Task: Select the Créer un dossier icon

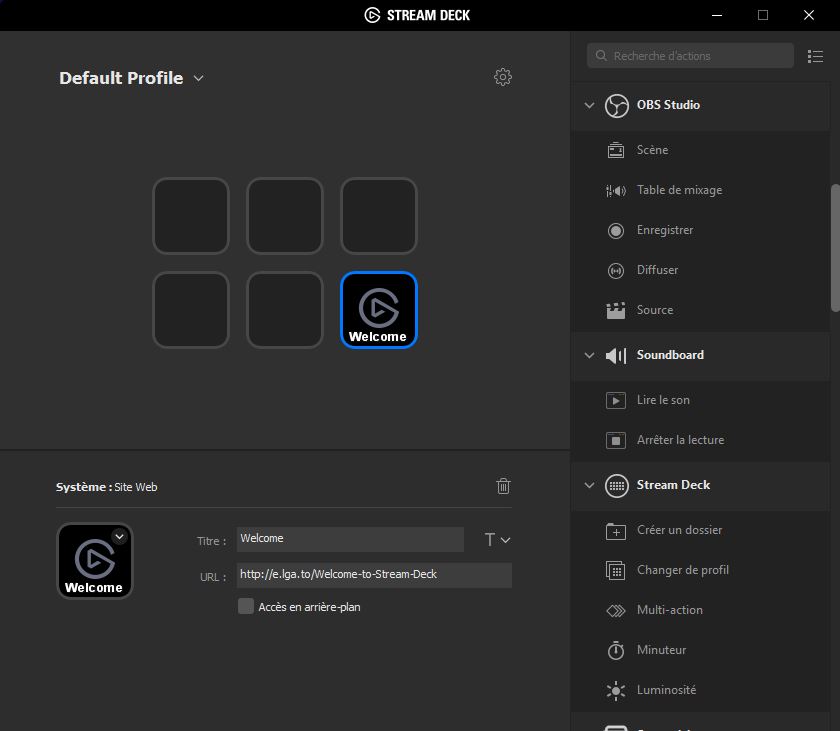Action: pyautogui.click(x=616, y=531)
